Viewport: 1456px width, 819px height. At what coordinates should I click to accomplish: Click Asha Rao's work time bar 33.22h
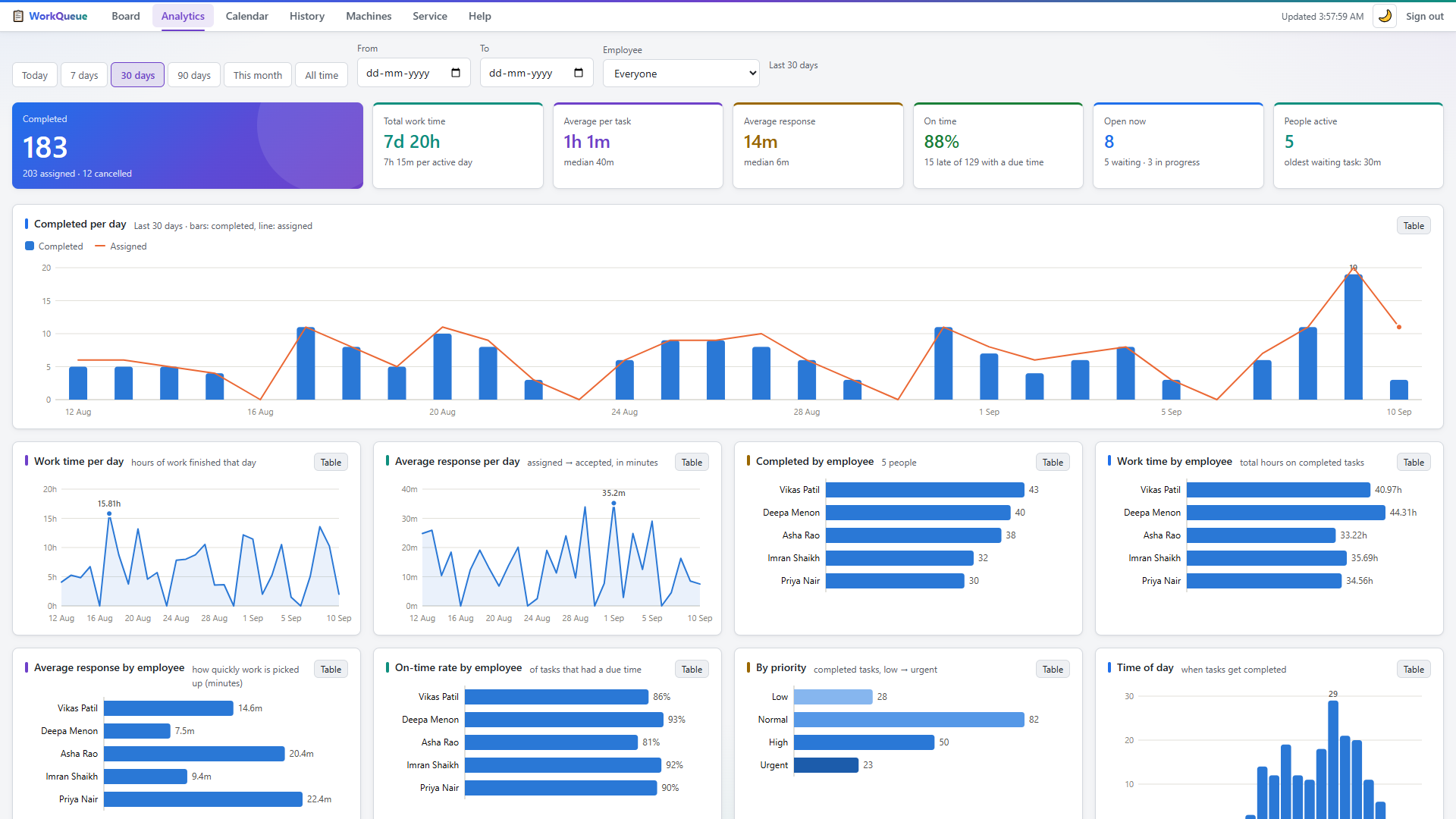pyautogui.click(x=1261, y=535)
